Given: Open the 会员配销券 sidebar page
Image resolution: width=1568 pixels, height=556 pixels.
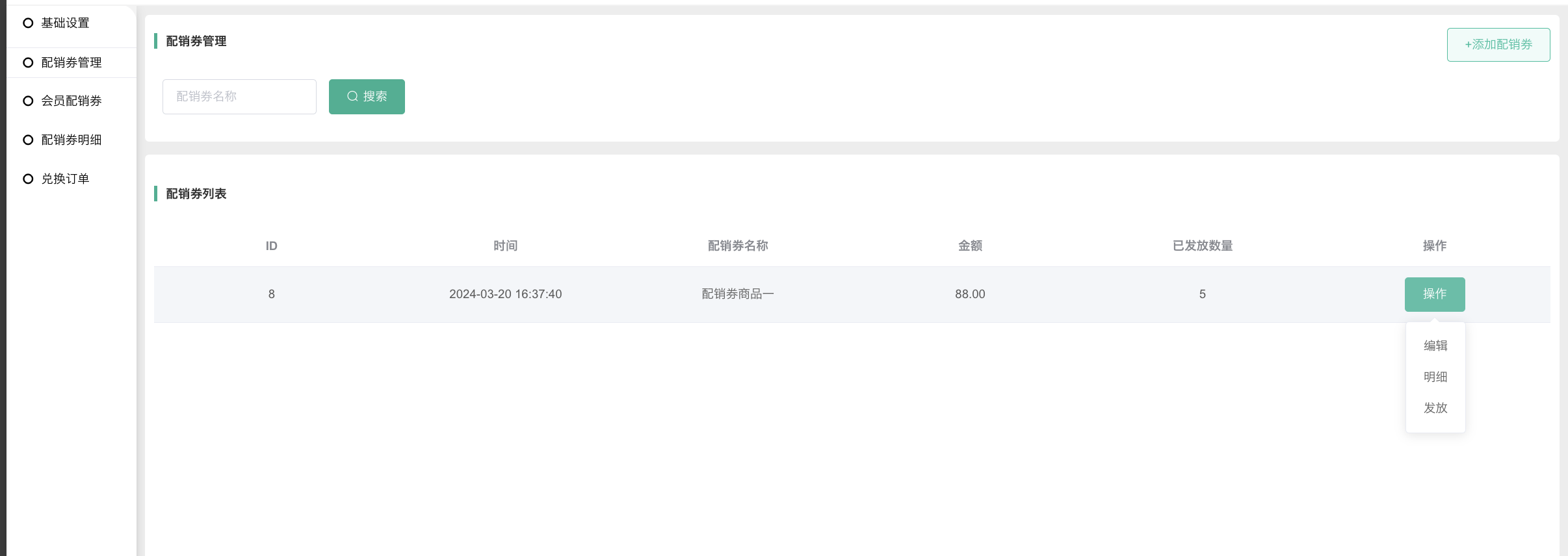Looking at the screenshot, I should (x=72, y=101).
